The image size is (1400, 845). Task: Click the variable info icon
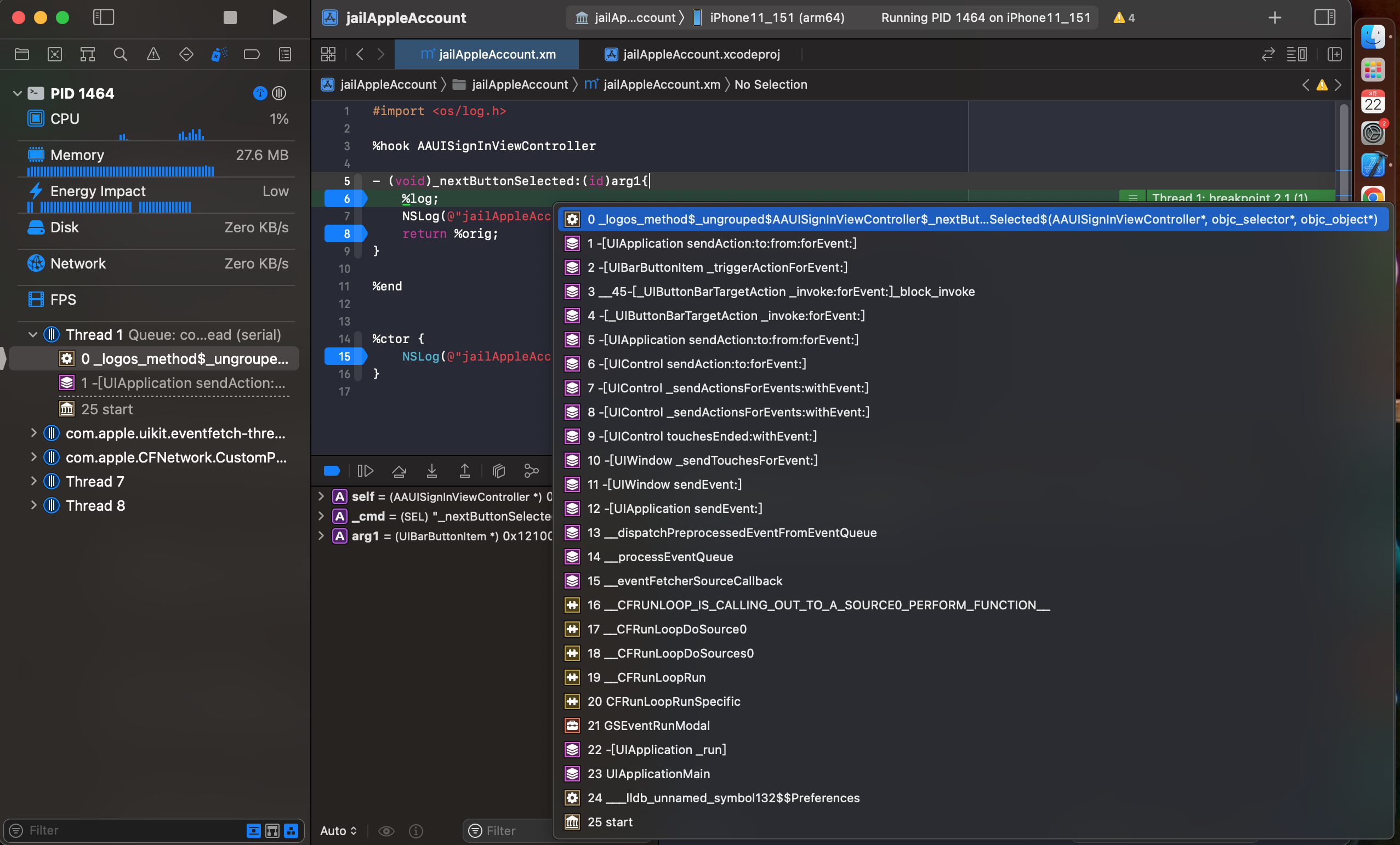click(416, 831)
